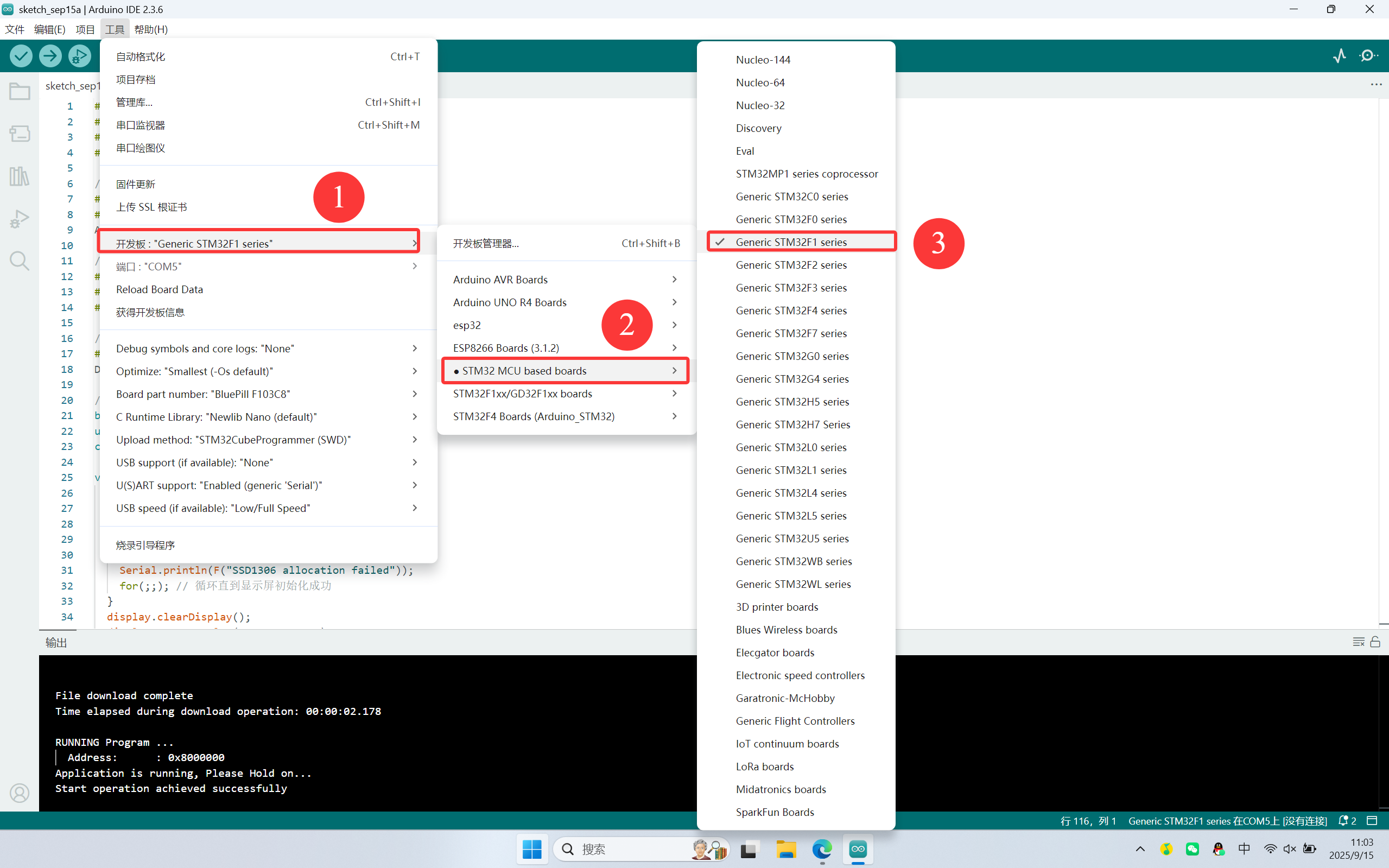The width and height of the screenshot is (1389, 868).
Task: Select 串口监视器 menu entry
Action: 141,125
